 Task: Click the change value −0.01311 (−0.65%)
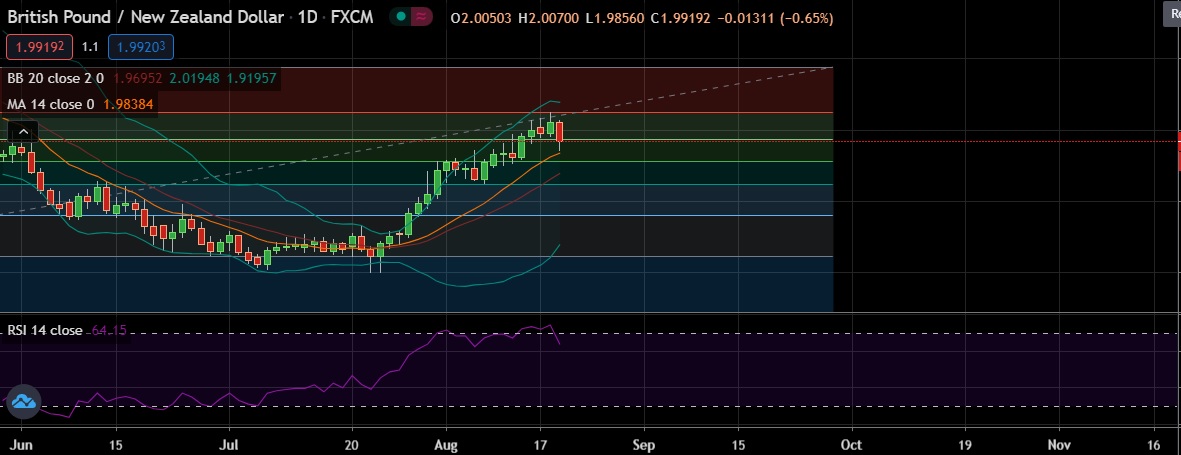pyautogui.click(x=774, y=17)
